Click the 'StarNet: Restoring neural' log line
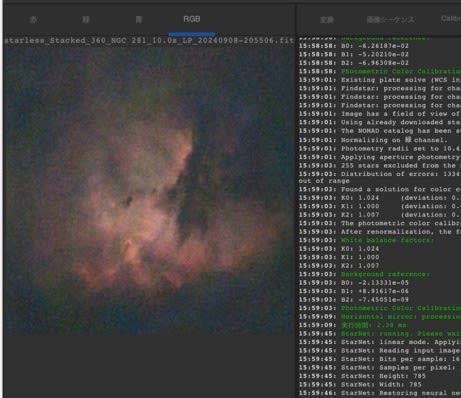This screenshot has width=461, height=398. coord(380,393)
